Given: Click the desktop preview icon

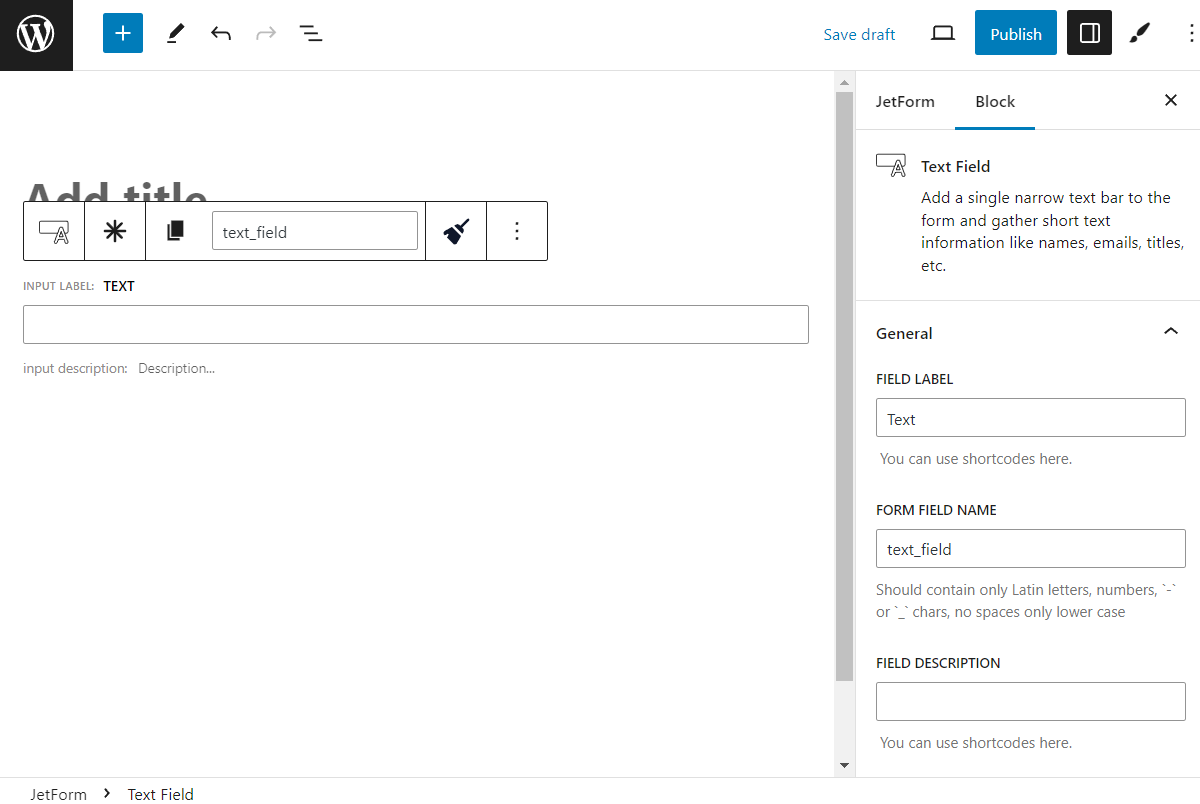Looking at the screenshot, I should [942, 33].
